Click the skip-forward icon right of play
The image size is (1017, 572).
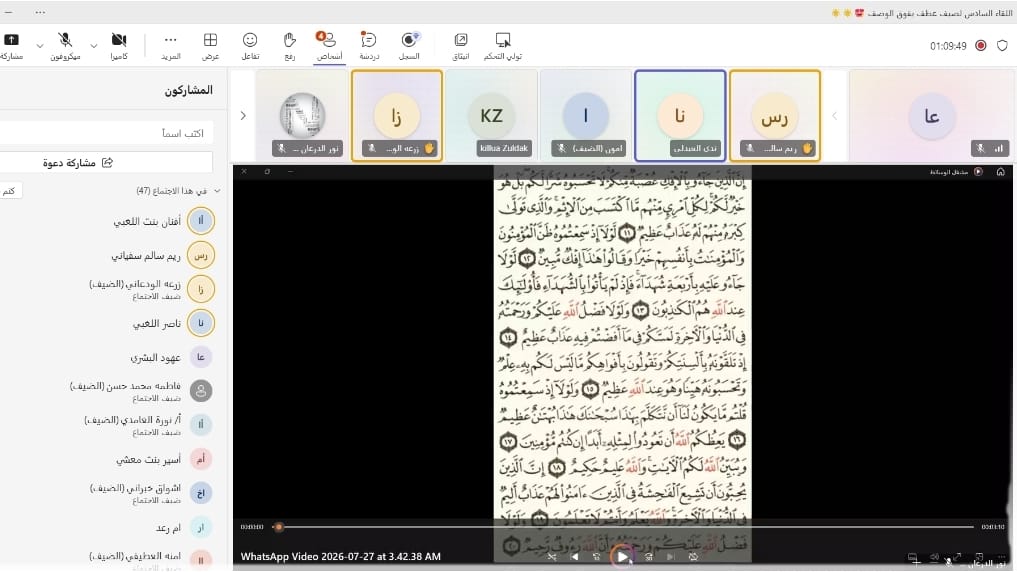[649, 556]
